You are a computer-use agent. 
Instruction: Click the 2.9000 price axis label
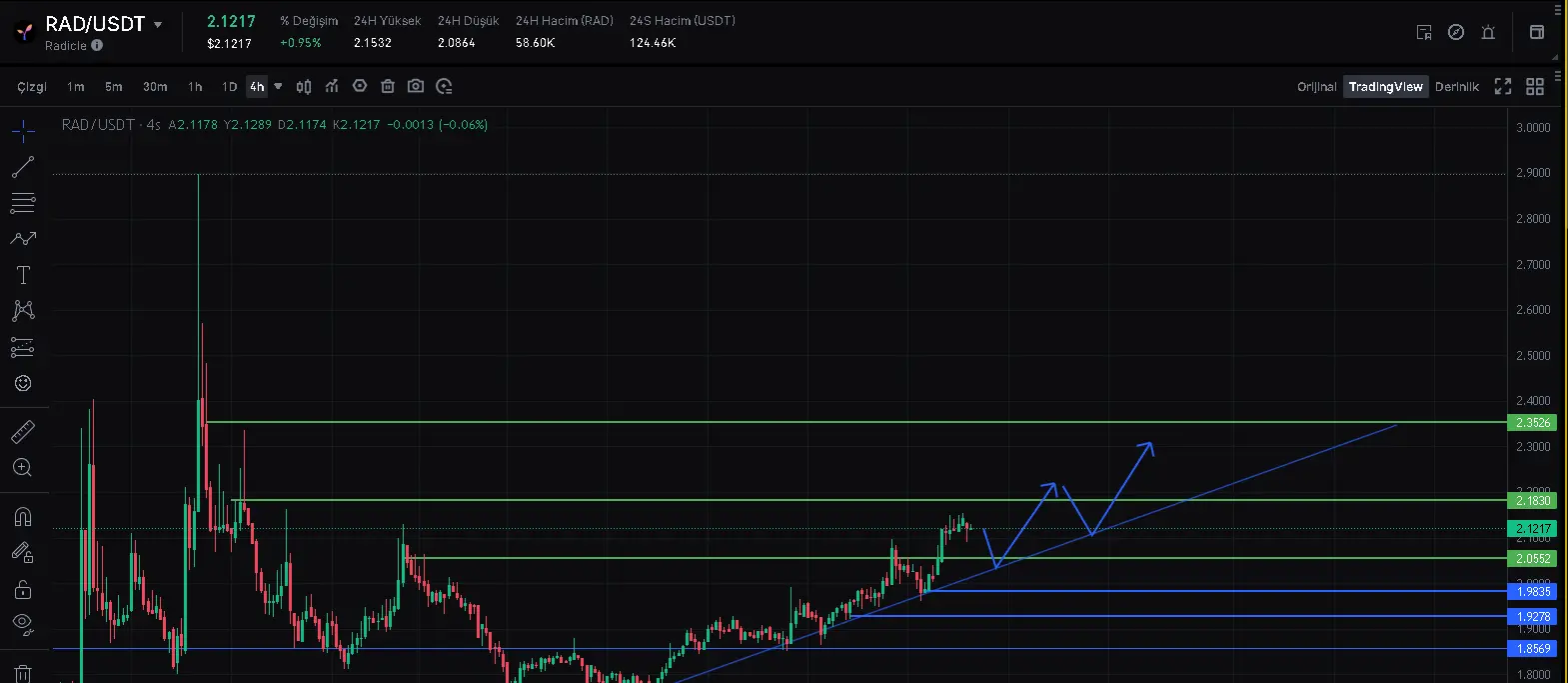click(x=1533, y=173)
